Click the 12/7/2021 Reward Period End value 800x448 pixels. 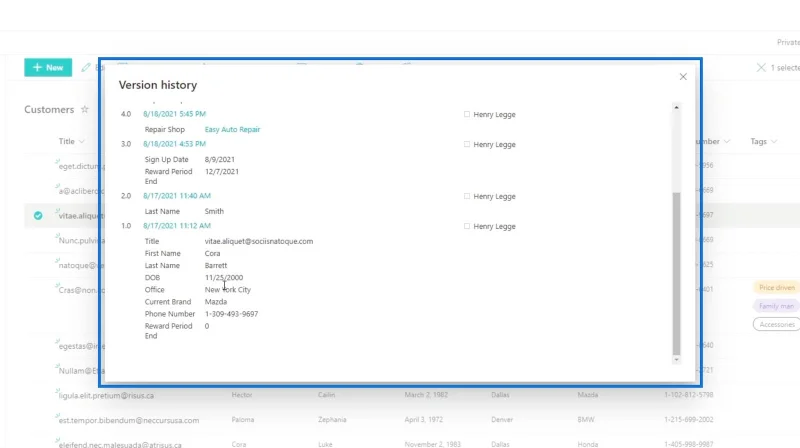(x=221, y=172)
